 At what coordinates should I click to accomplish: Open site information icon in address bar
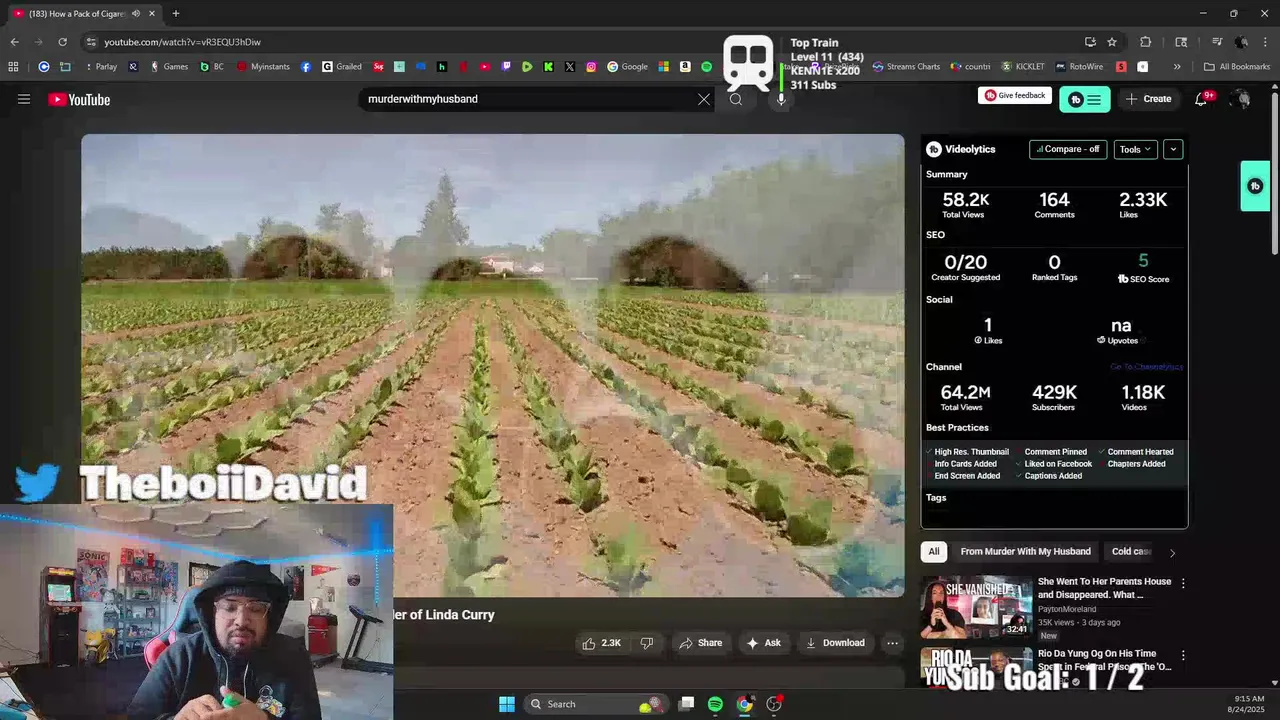(91, 42)
